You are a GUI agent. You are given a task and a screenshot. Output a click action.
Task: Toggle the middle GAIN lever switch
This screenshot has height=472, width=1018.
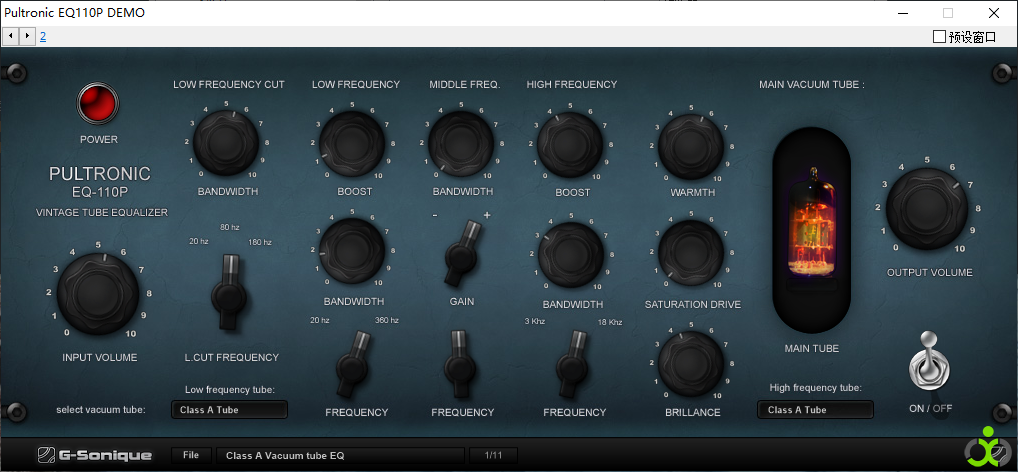pos(462,253)
